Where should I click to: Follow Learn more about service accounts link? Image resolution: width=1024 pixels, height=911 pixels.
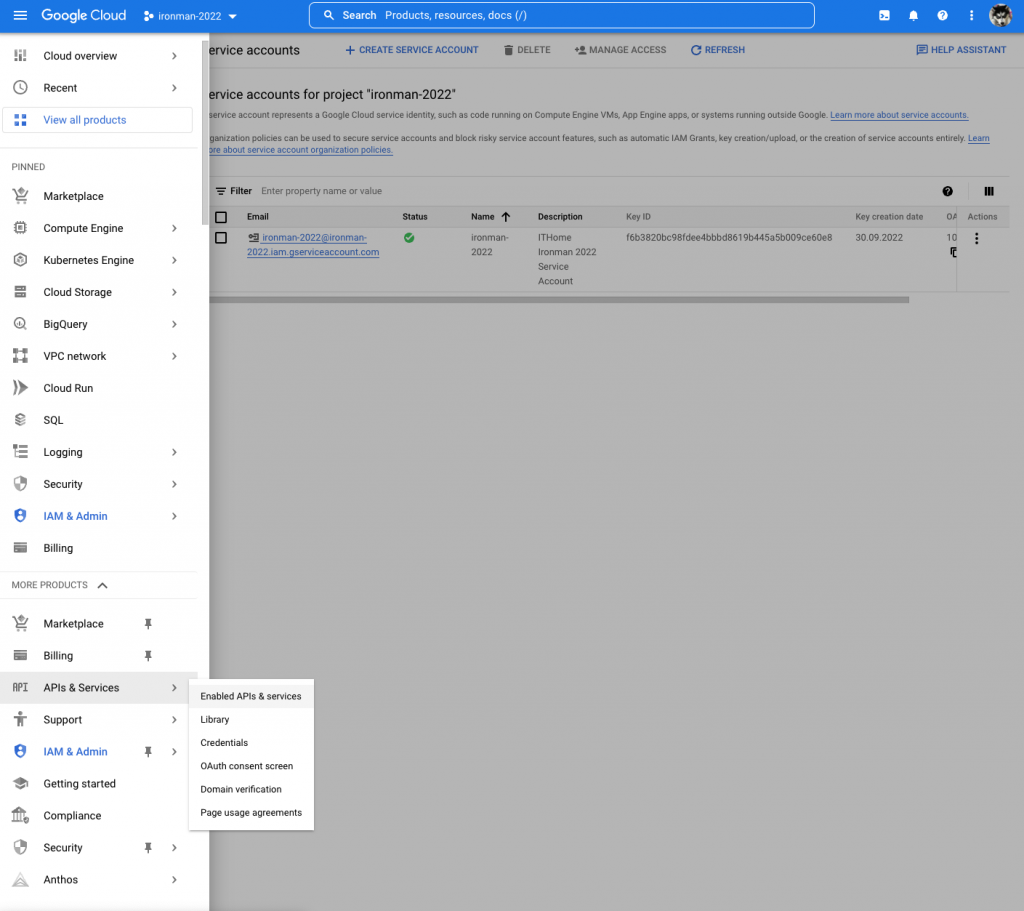pyautogui.click(x=899, y=115)
